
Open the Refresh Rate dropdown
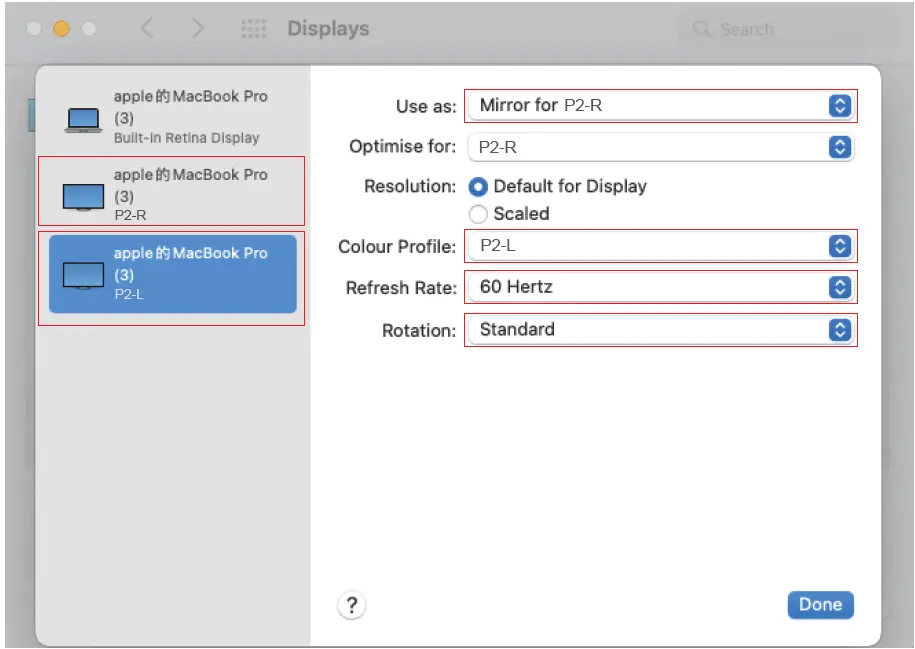click(660, 288)
